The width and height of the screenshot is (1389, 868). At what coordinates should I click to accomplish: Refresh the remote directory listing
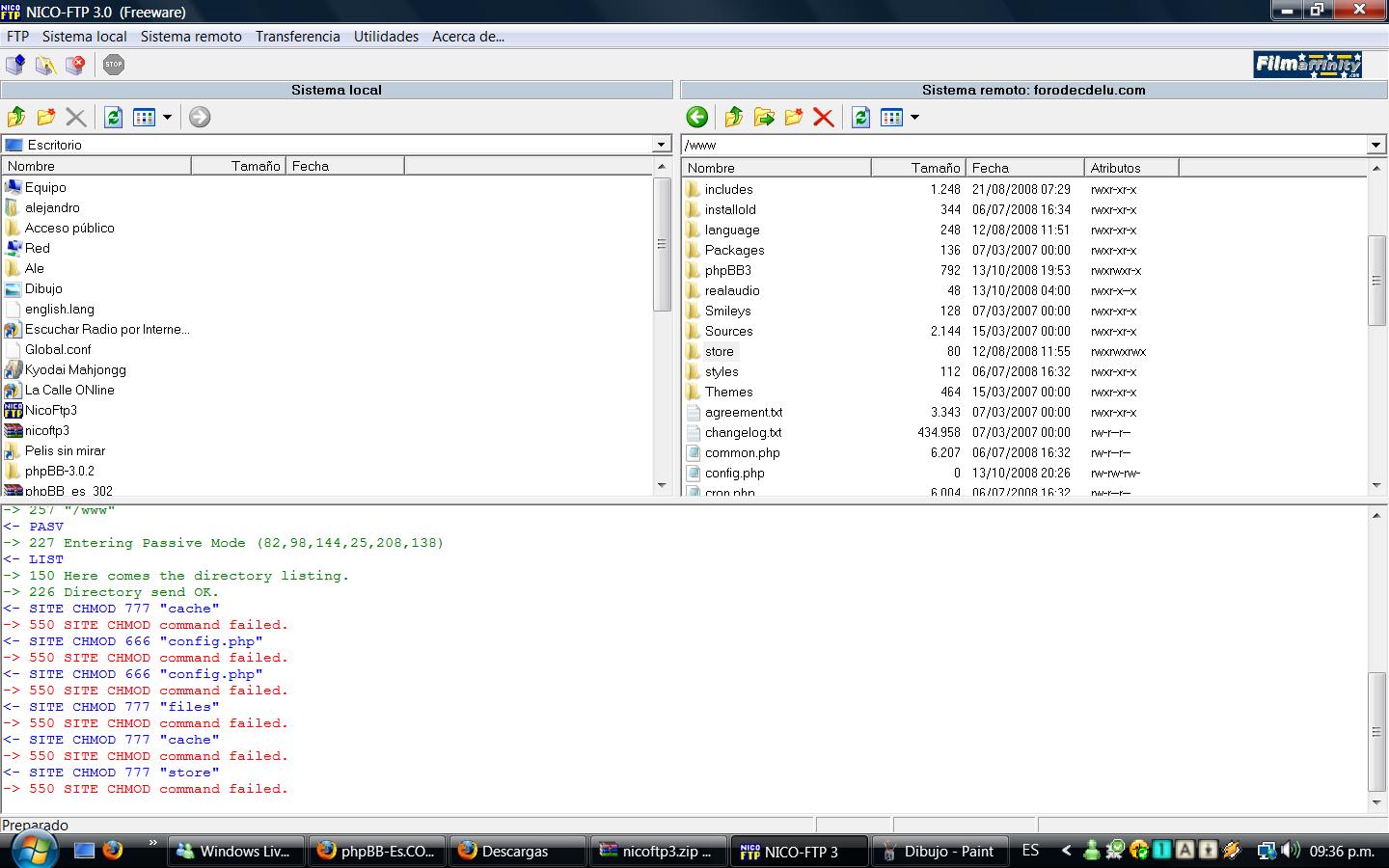(860, 118)
